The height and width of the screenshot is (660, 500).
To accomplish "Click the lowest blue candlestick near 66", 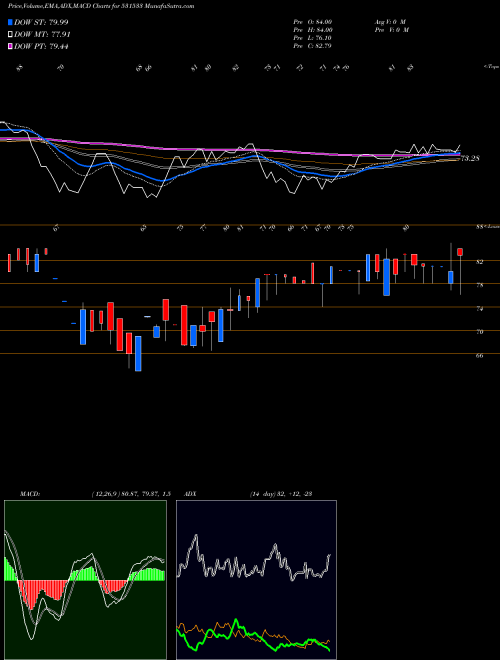I will (x=138, y=353).
